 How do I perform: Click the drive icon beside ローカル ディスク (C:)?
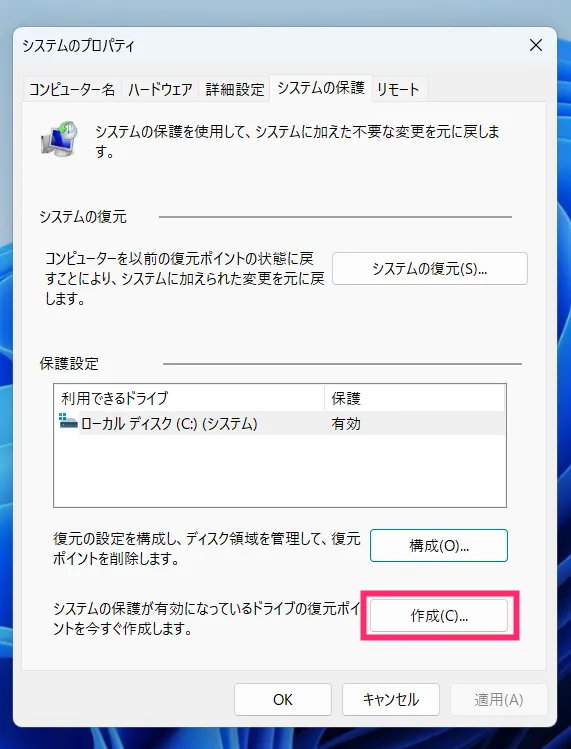68,422
